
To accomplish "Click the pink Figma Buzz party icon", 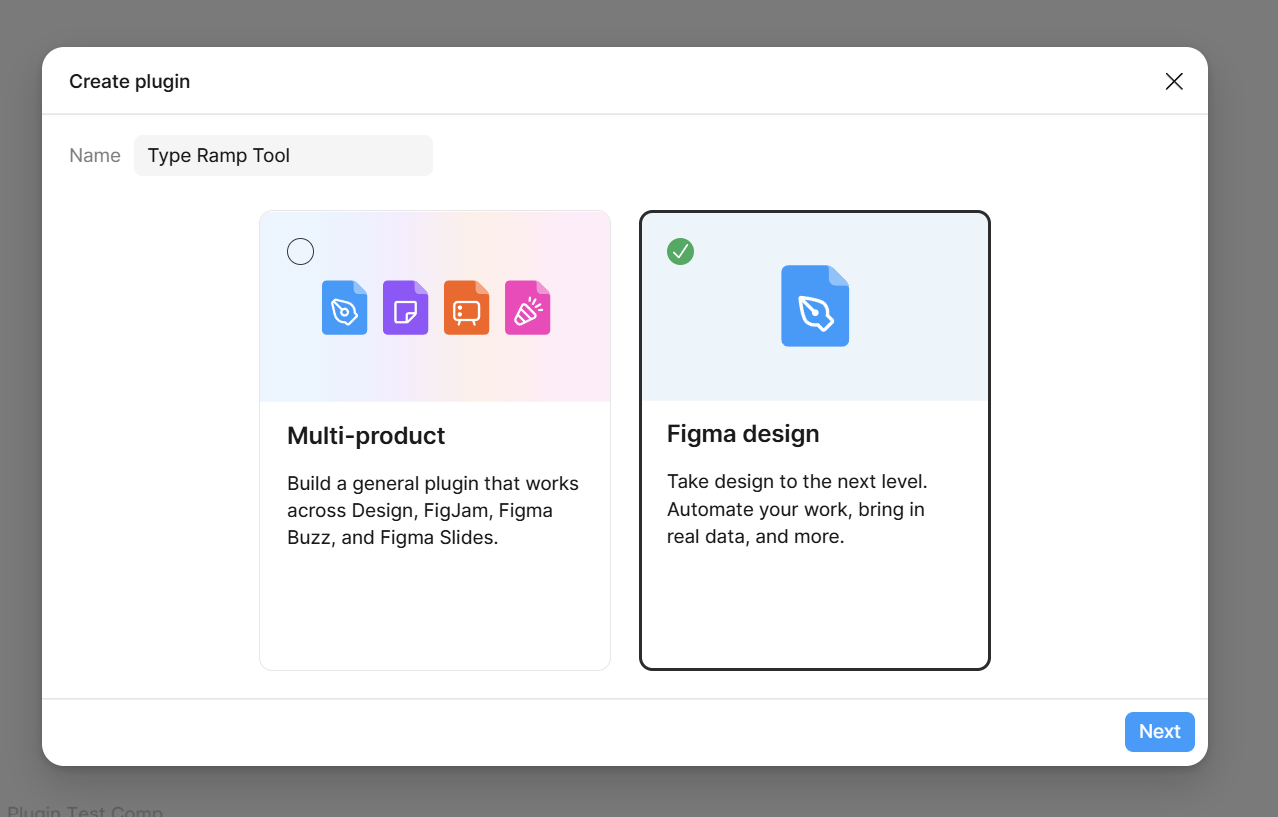I will coord(528,307).
